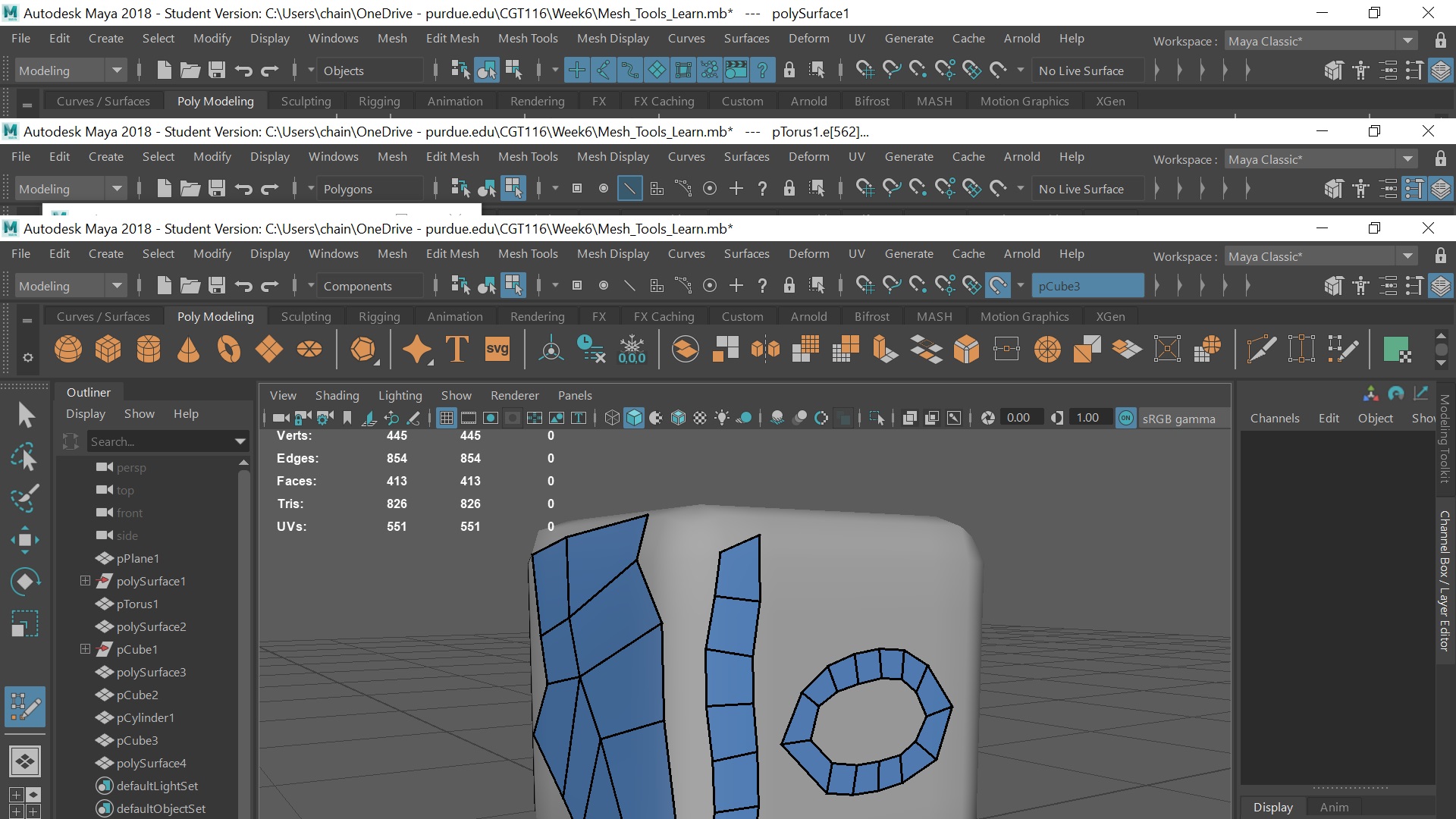The height and width of the screenshot is (819, 1456).
Task: Open Edit Mesh menu in front window
Action: pos(453,254)
